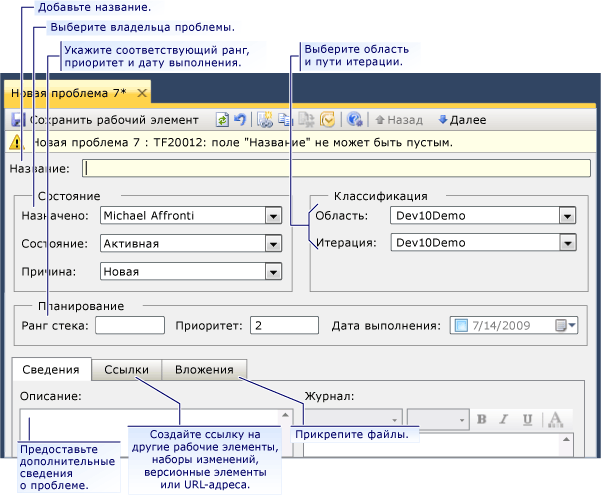Click the Название text field
Image resolution: width=601 pixels, height=495 pixels.
(x=336, y=168)
